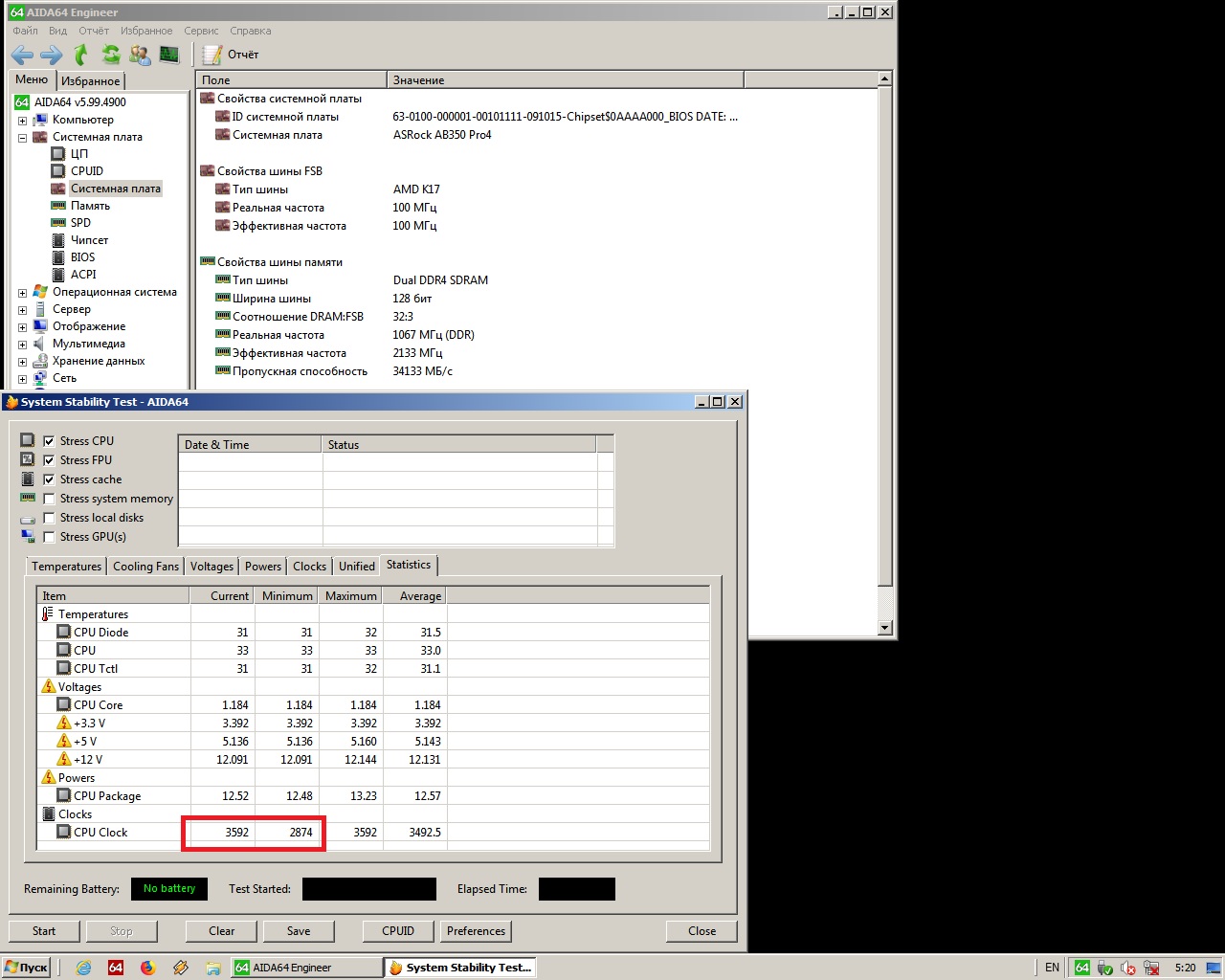Open the Вид menu
Screen dimensions: 1225x980
[58, 31]
